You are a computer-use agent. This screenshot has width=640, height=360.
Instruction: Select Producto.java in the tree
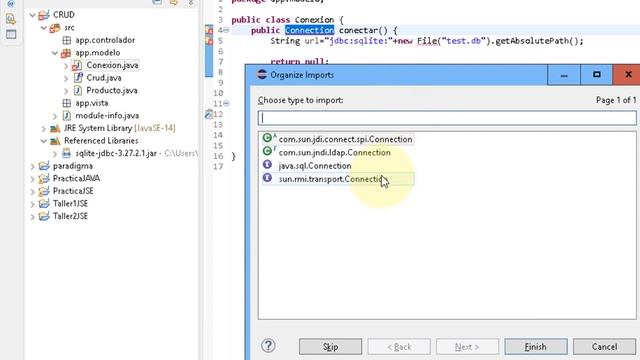tap(112, 91)
